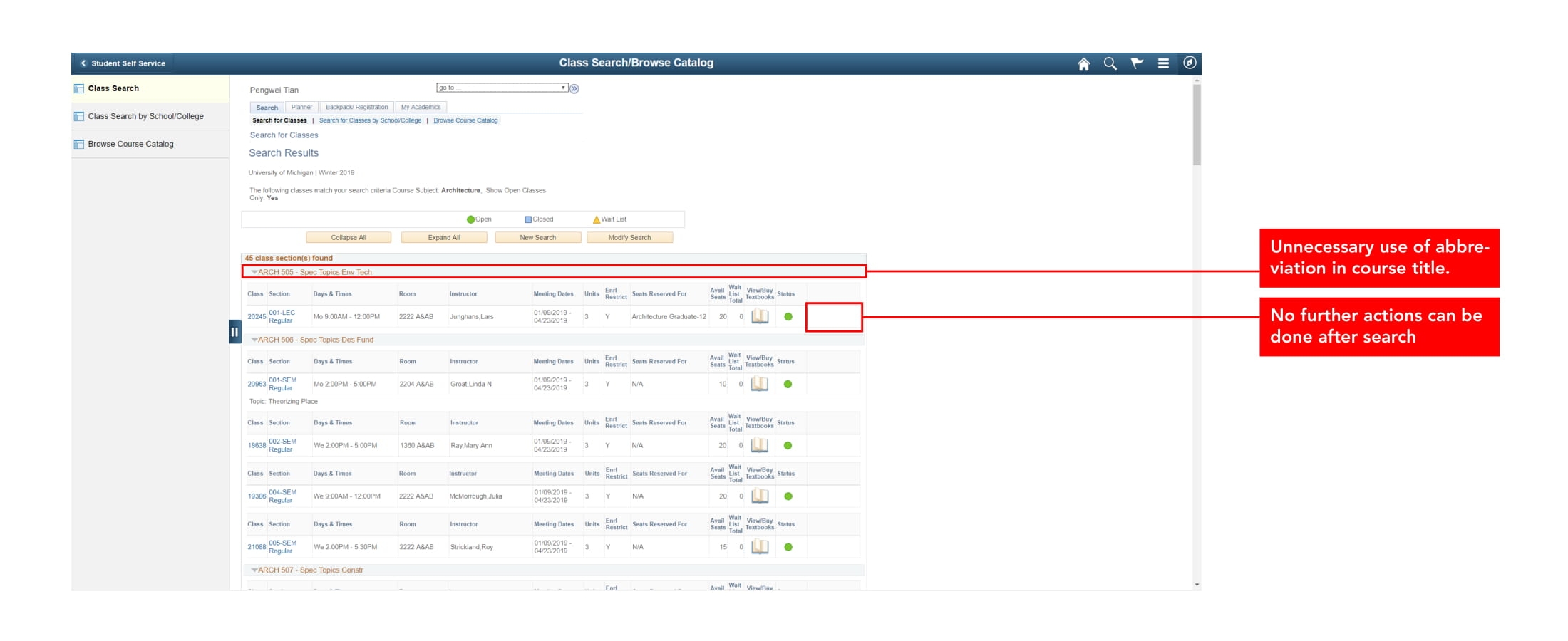Image resolution: width=1568 pixels, height=641 pixels.
Task: Open section 004-SEM Regular link
Action: tap(283, 496)
